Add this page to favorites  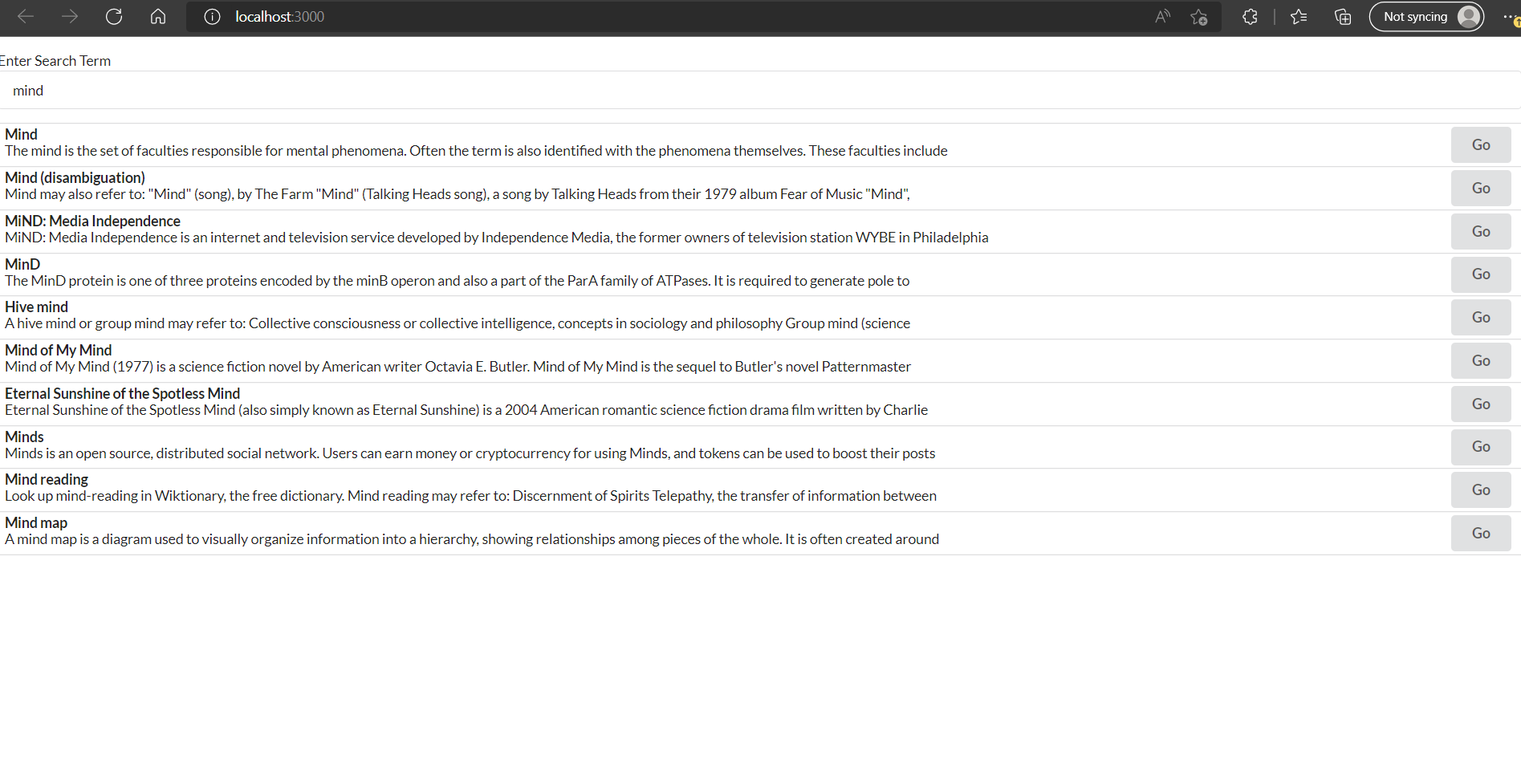[1199, 17]
